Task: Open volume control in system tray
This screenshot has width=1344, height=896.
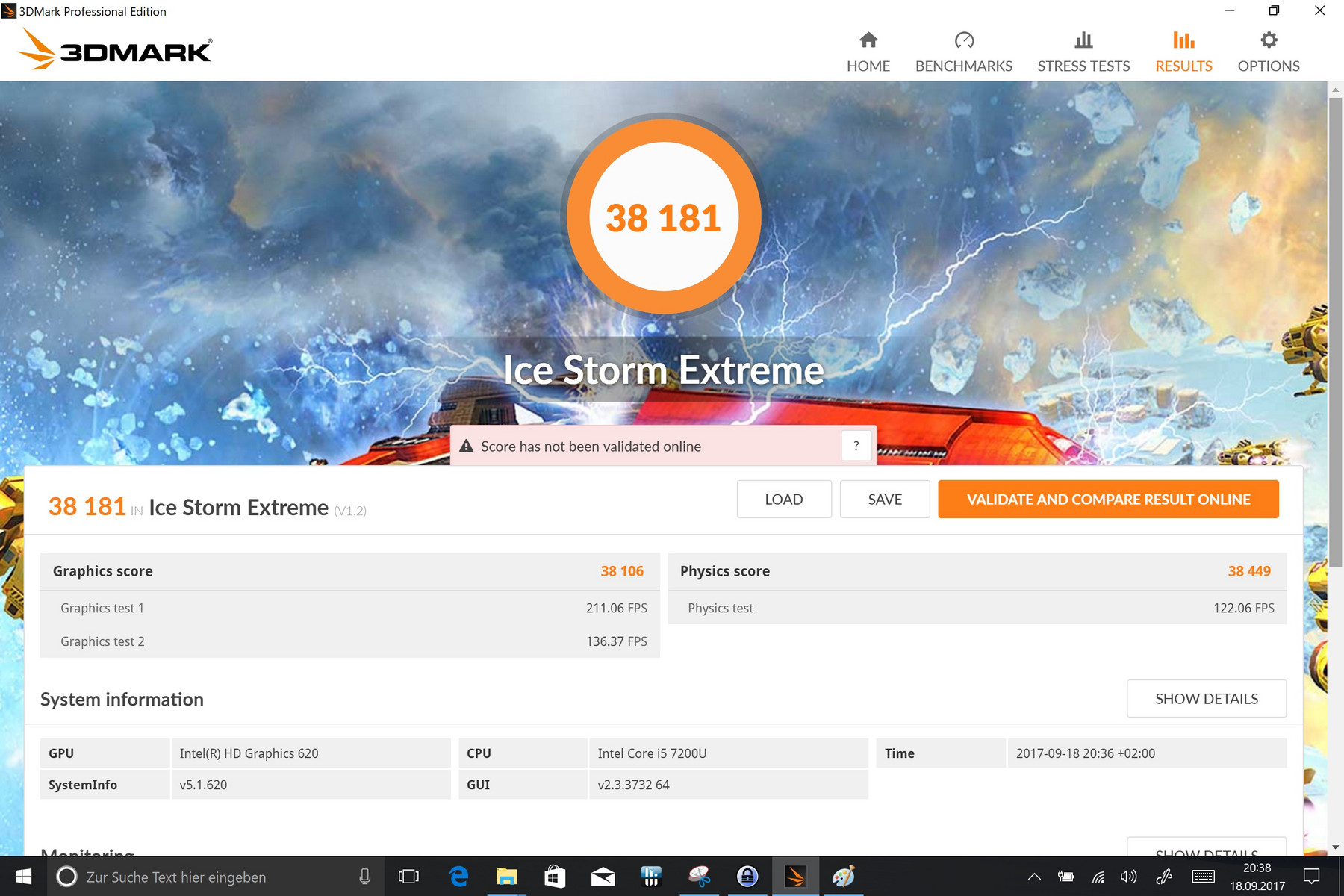Action: tap(1128, 877)
